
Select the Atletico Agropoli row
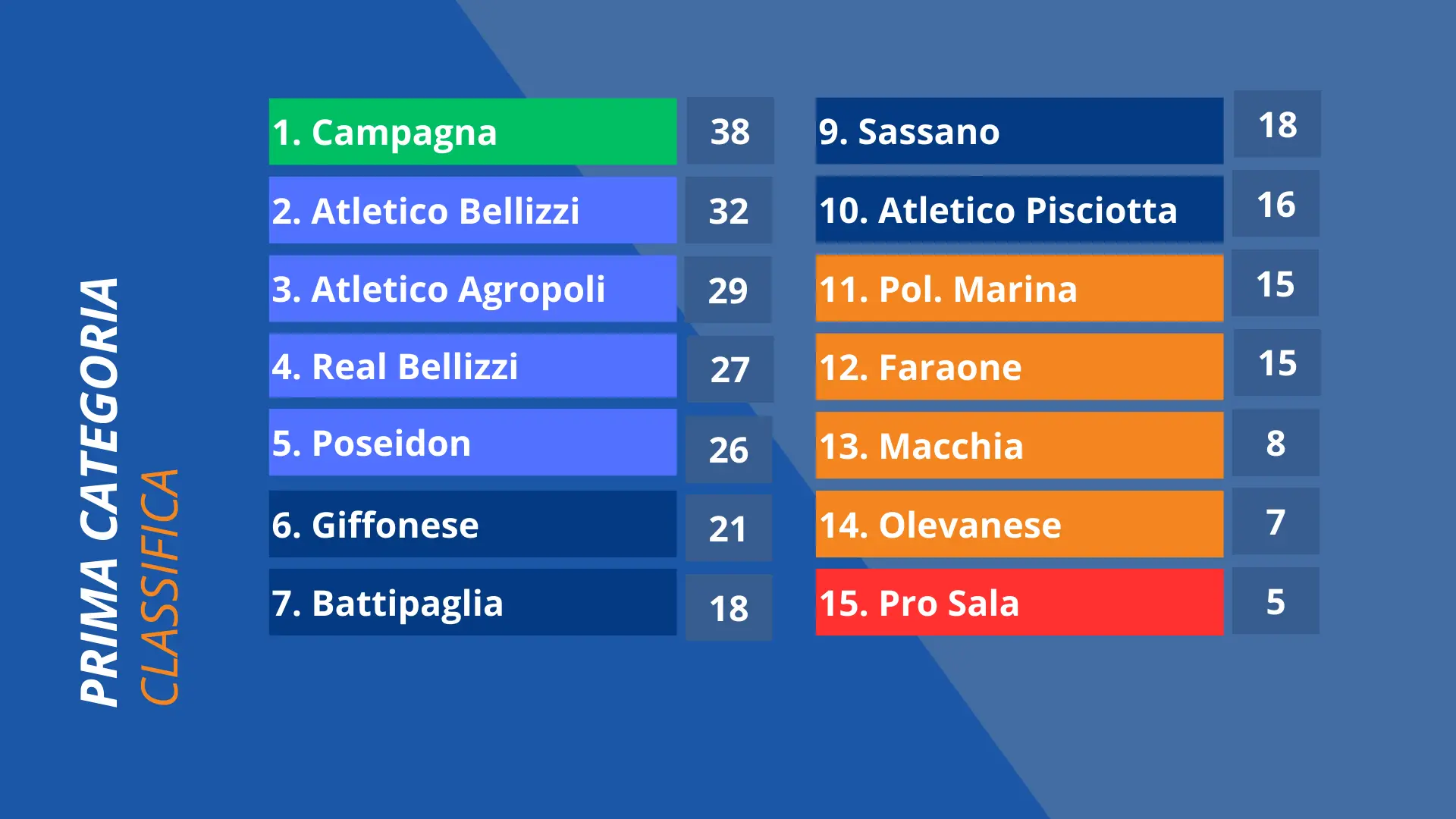pos(472,289)
